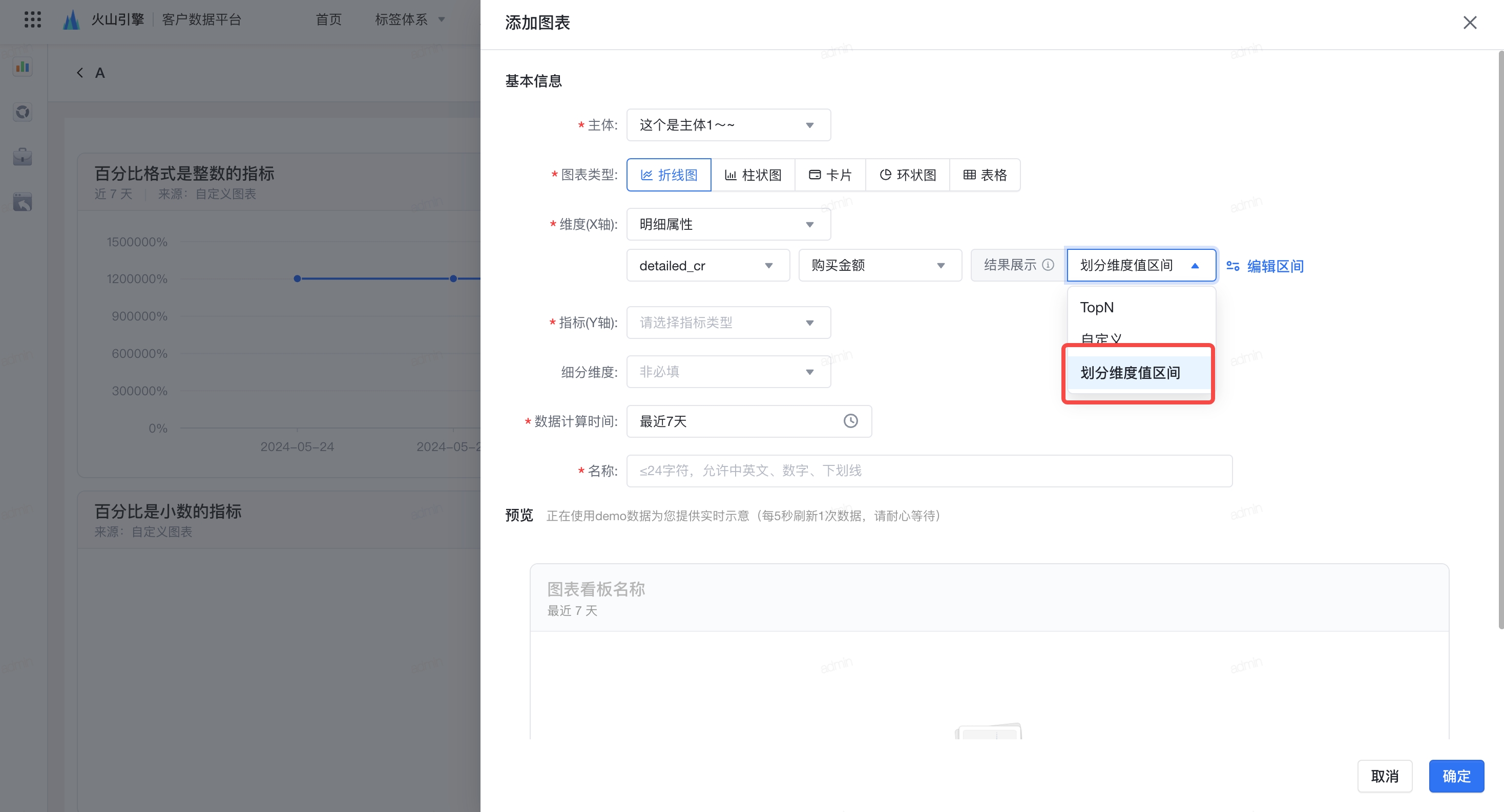The width and height of the screenshot is (1504, 812).
Task: Click the clock icon in 数据计算时间
Action: tap(851, 420)
